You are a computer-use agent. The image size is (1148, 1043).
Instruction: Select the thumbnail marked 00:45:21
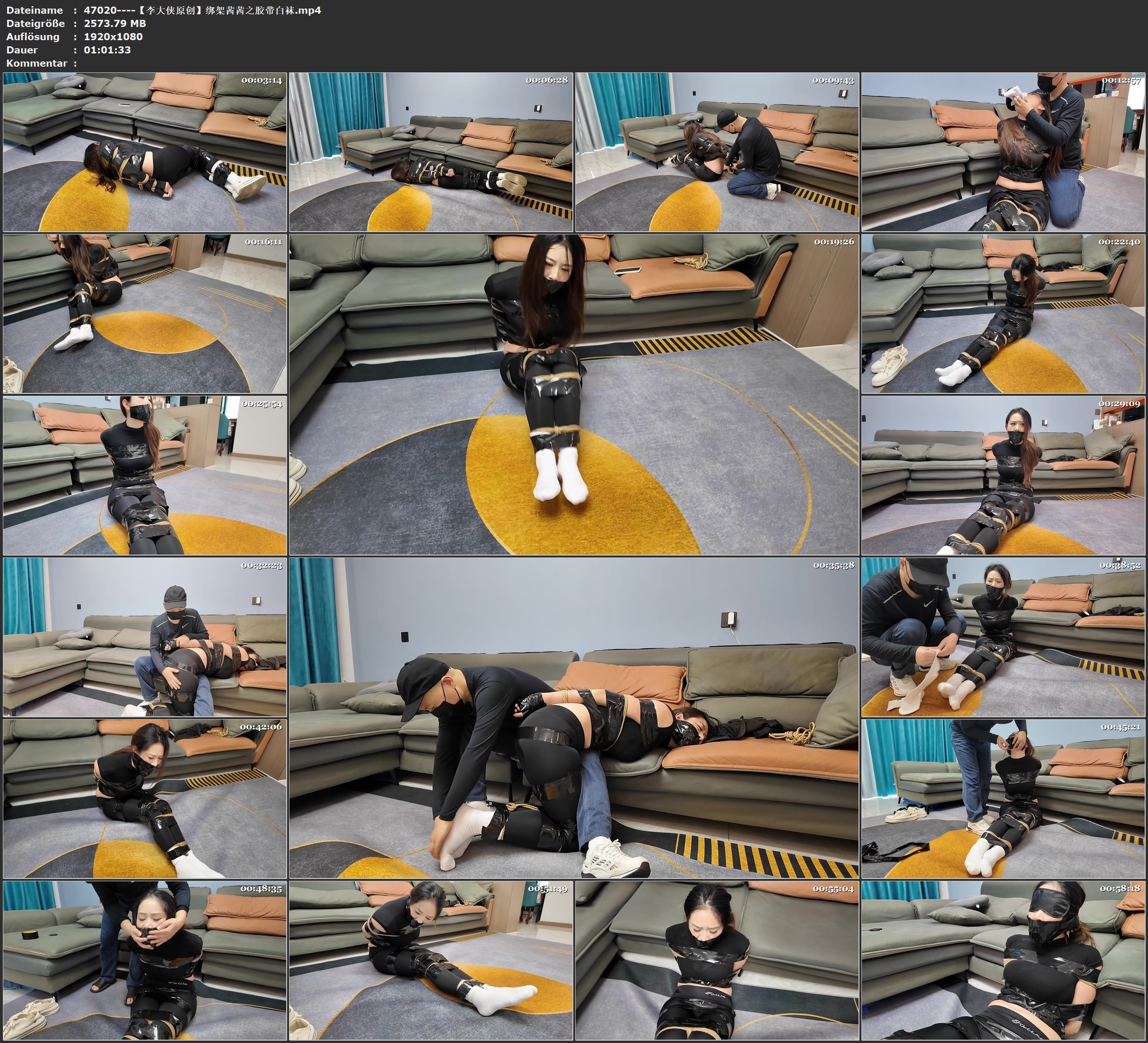click(x=1003, y=799)
